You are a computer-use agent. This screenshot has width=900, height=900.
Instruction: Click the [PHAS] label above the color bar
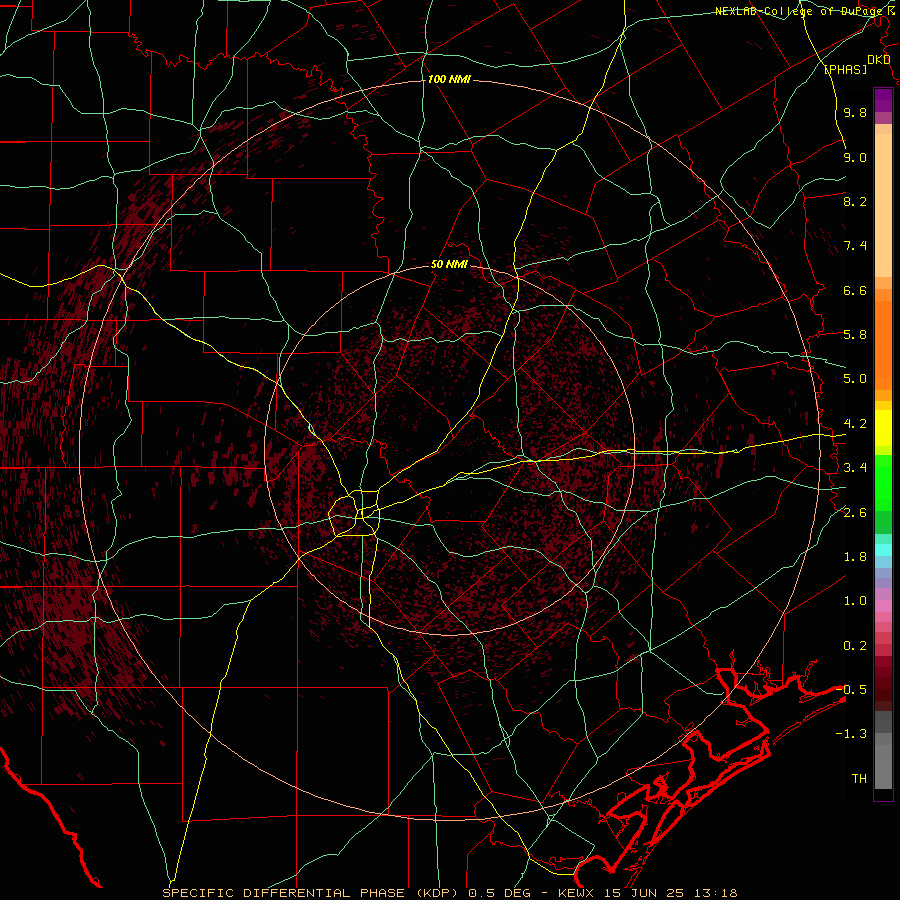(x=845, y=70)
